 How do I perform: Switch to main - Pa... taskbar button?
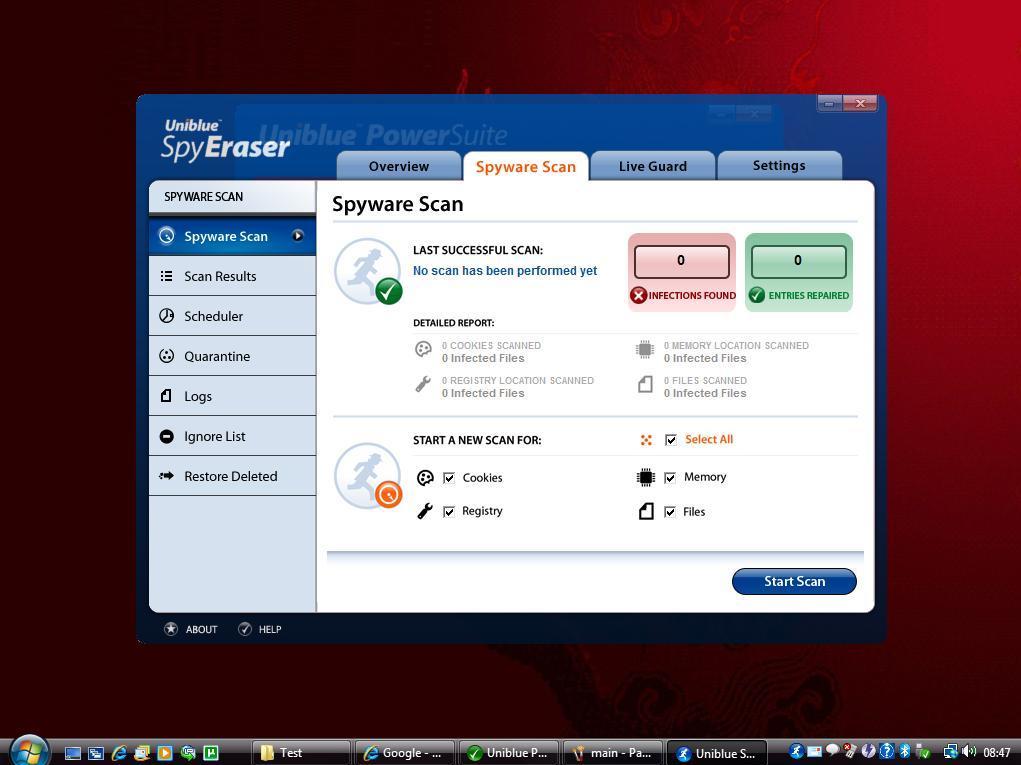(612, 753)
